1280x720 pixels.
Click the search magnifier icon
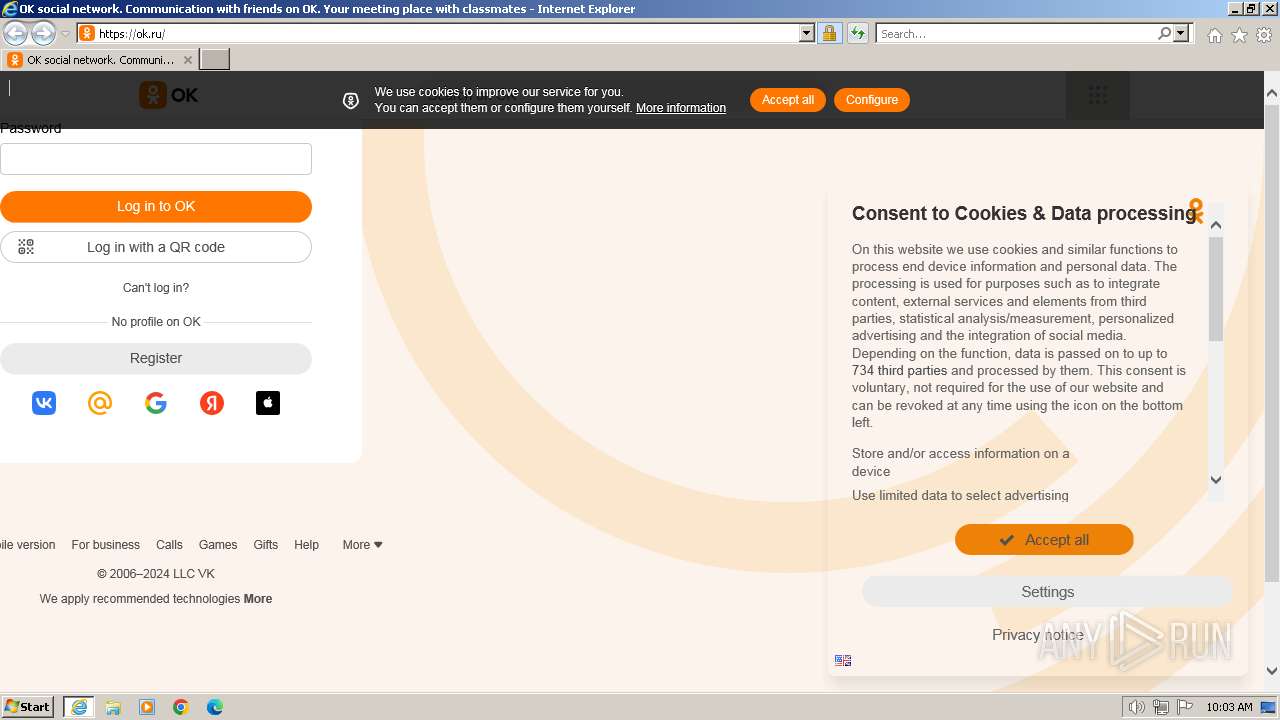click(1164, 33)
